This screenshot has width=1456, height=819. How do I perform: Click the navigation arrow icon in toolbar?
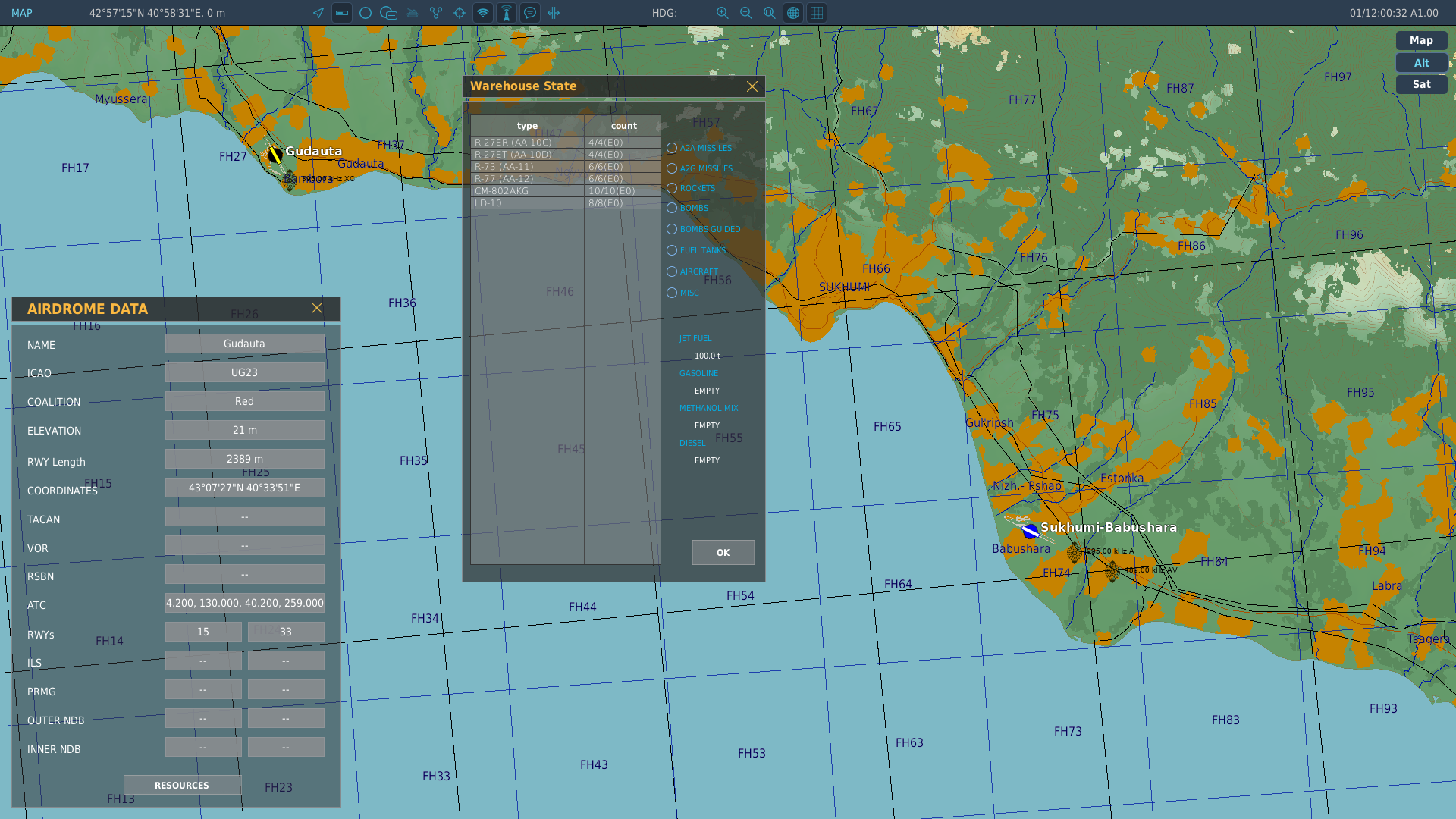coord(318,13)
